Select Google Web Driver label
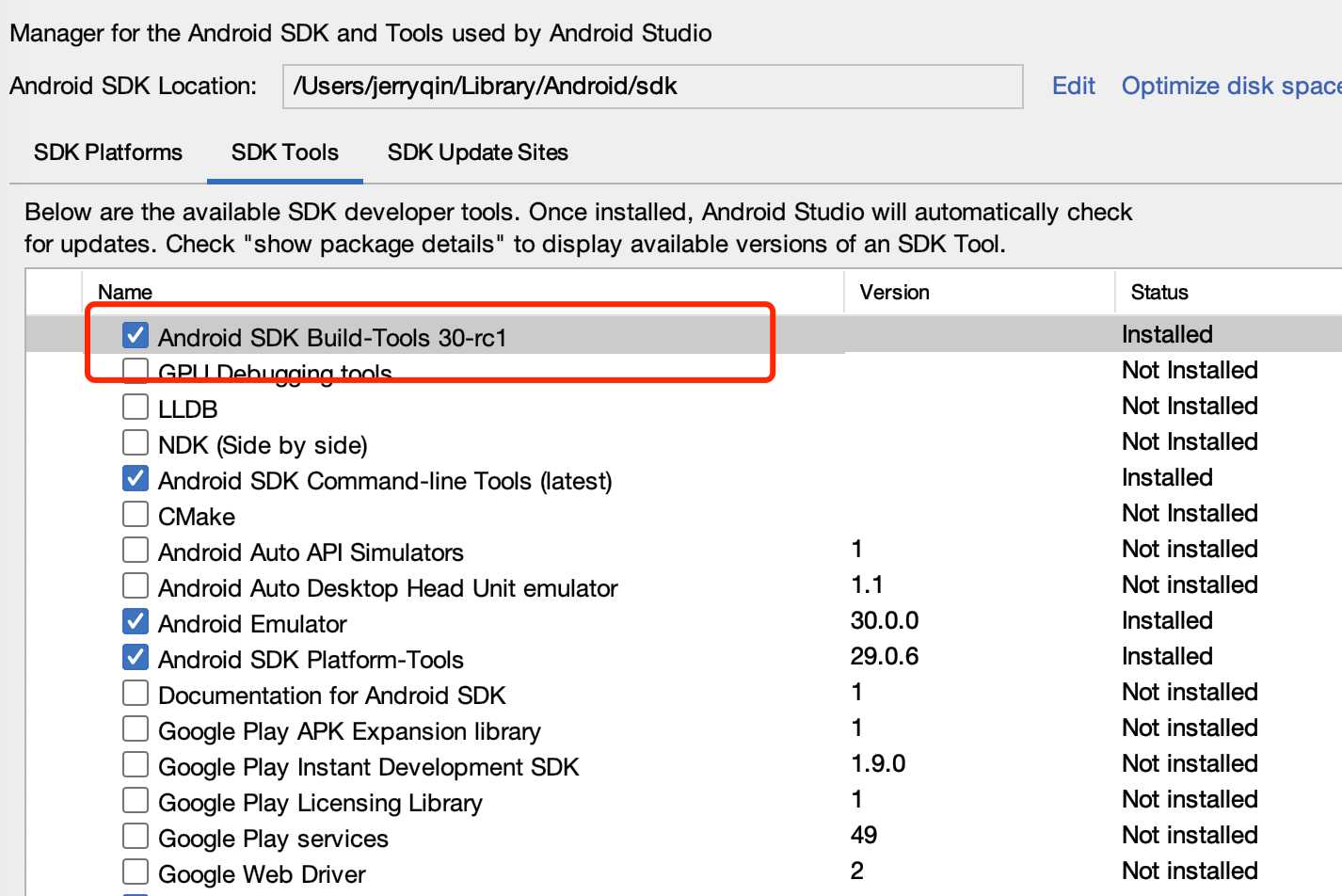This screenshot has height=896, width=1342. point(262,874)
